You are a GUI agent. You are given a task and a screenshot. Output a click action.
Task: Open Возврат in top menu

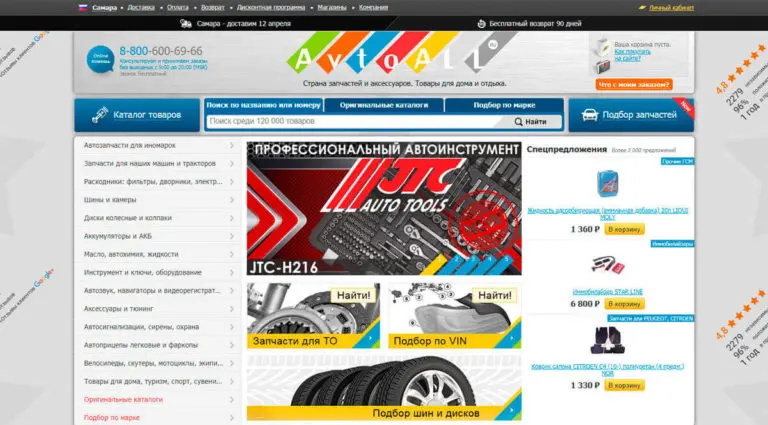click(213, 7)
